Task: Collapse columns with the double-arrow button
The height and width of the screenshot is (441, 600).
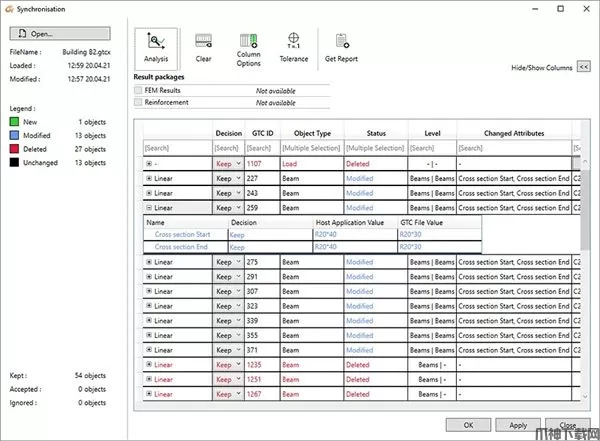Action: coord(584,67)
